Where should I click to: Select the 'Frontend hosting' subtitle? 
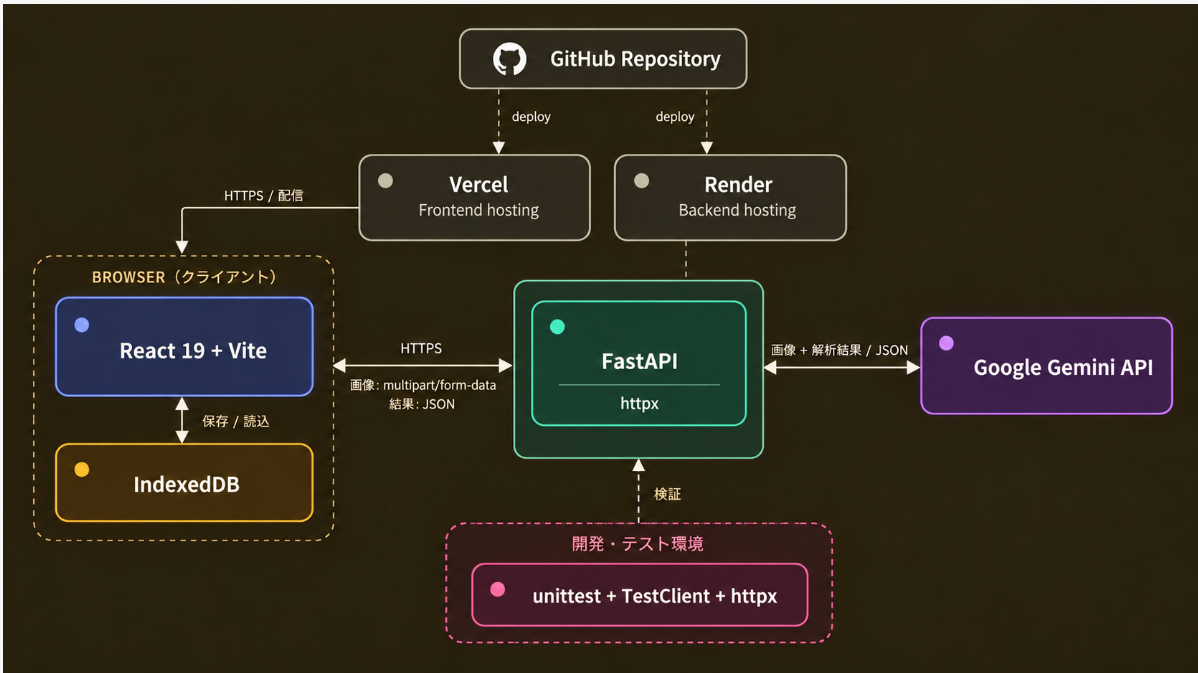478,210
